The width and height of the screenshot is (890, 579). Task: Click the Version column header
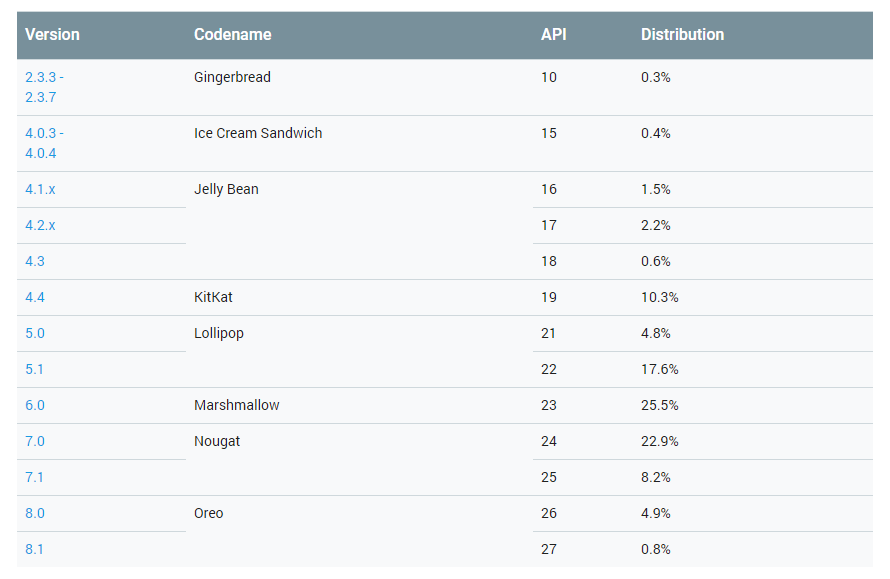pyautogui.click(x=52, y=34)
